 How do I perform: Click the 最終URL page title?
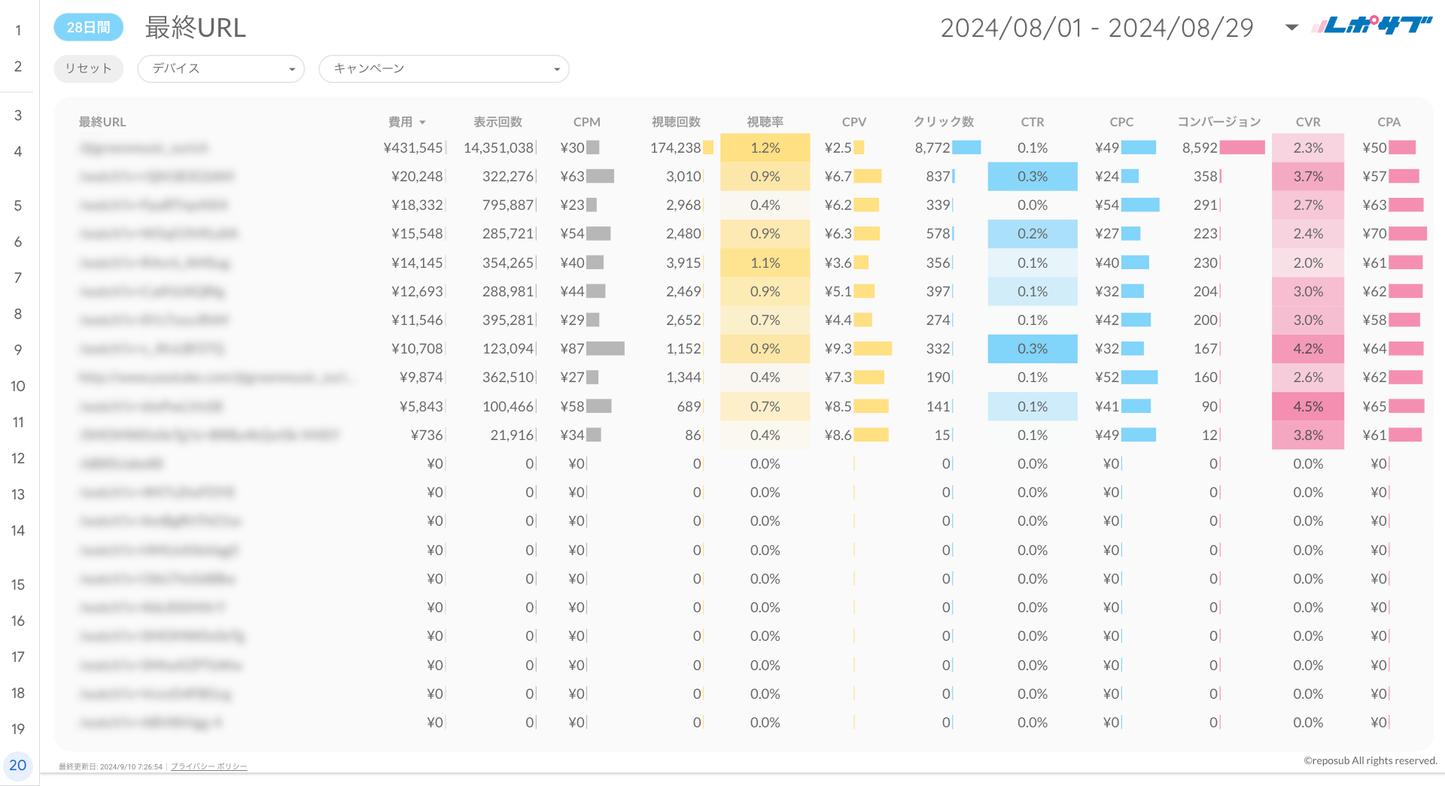[x=195, y=28]
